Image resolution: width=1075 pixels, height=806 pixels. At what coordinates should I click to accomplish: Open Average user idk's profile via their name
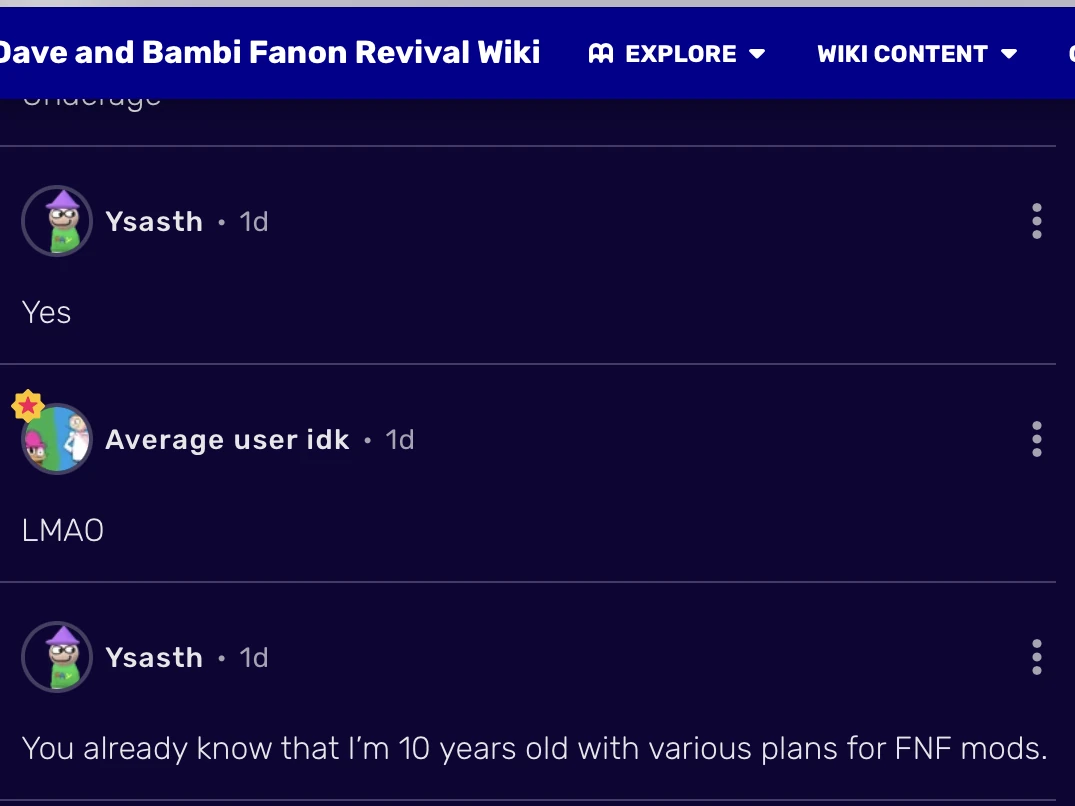227,439
